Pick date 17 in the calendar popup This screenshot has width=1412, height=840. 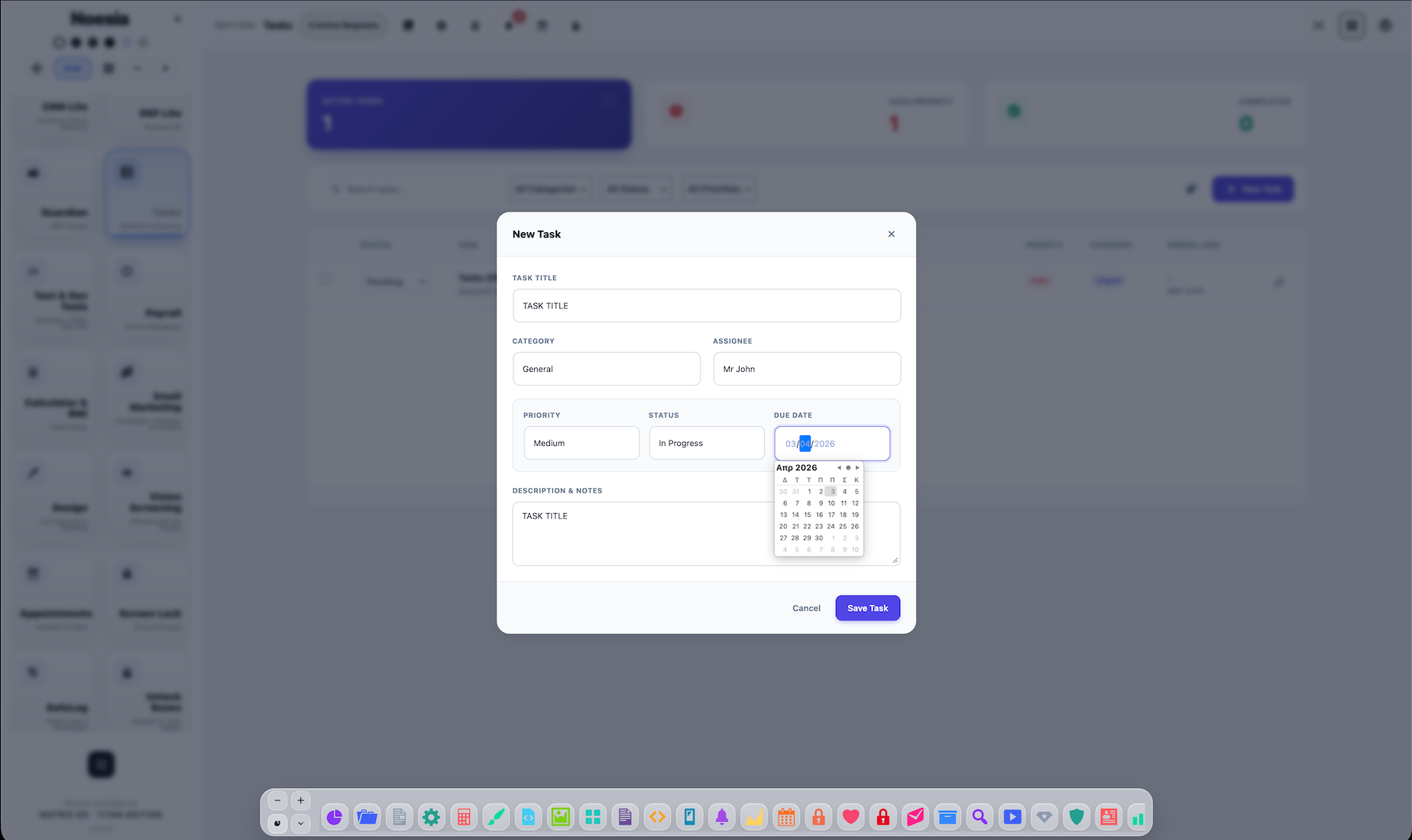click(x=831, y=515)
